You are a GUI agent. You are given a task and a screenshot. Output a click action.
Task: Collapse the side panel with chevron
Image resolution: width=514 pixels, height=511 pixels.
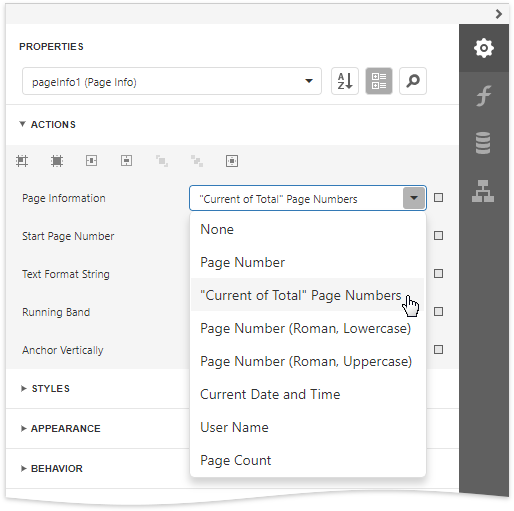point(499,14)
